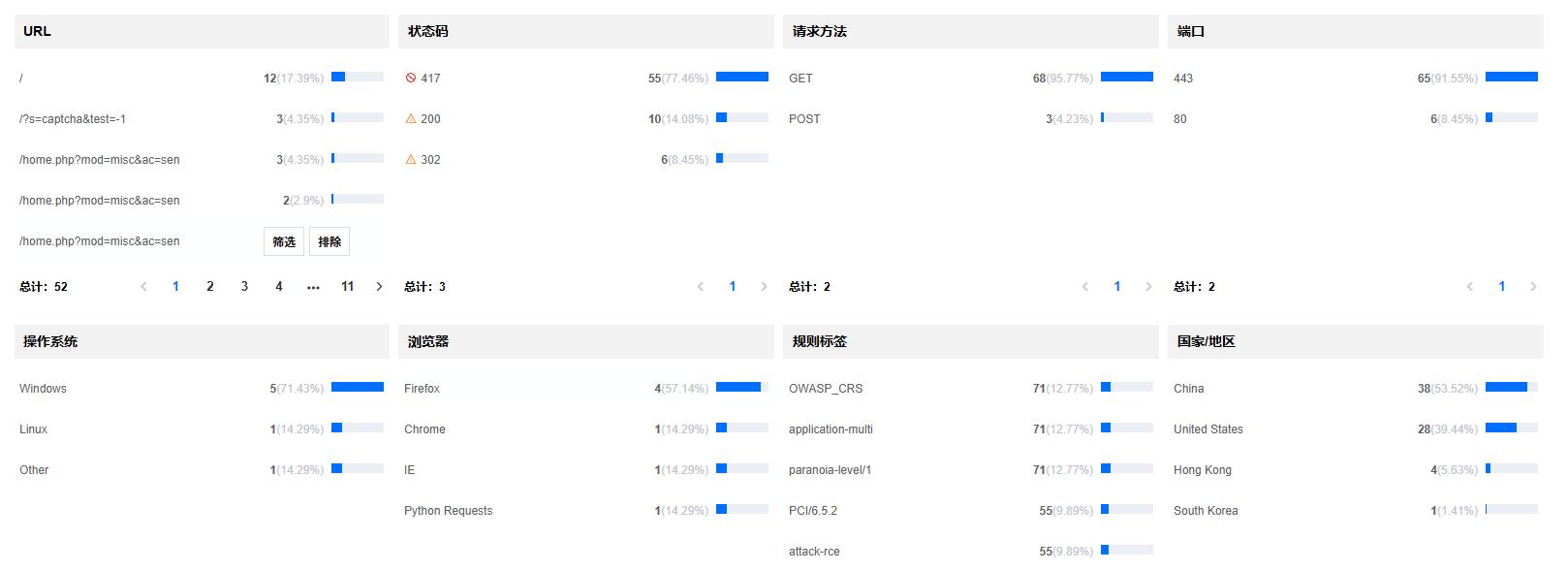Click the warning icon next to status 302
The image size is (1568, 571).
[x=411, y=160]
